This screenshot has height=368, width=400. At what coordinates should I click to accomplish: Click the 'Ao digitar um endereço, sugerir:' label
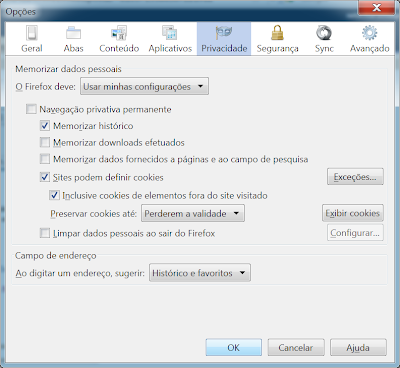click(x=80, y=273)
